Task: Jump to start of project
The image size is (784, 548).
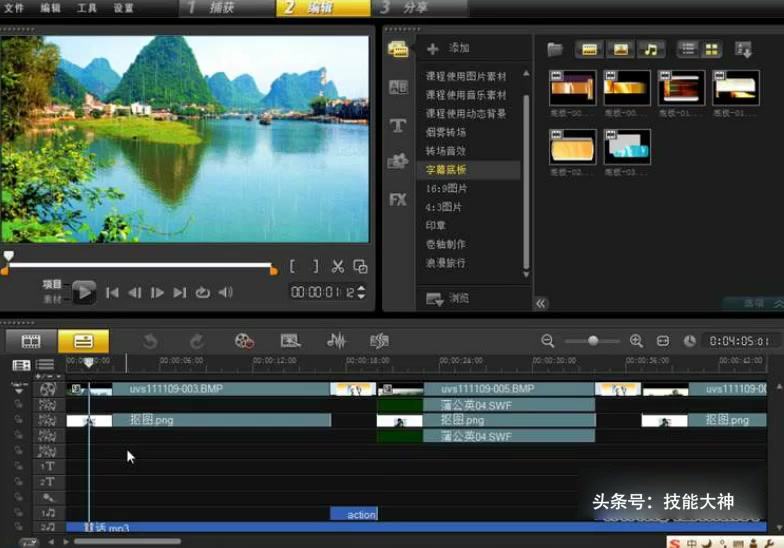Action: (112, 292)
